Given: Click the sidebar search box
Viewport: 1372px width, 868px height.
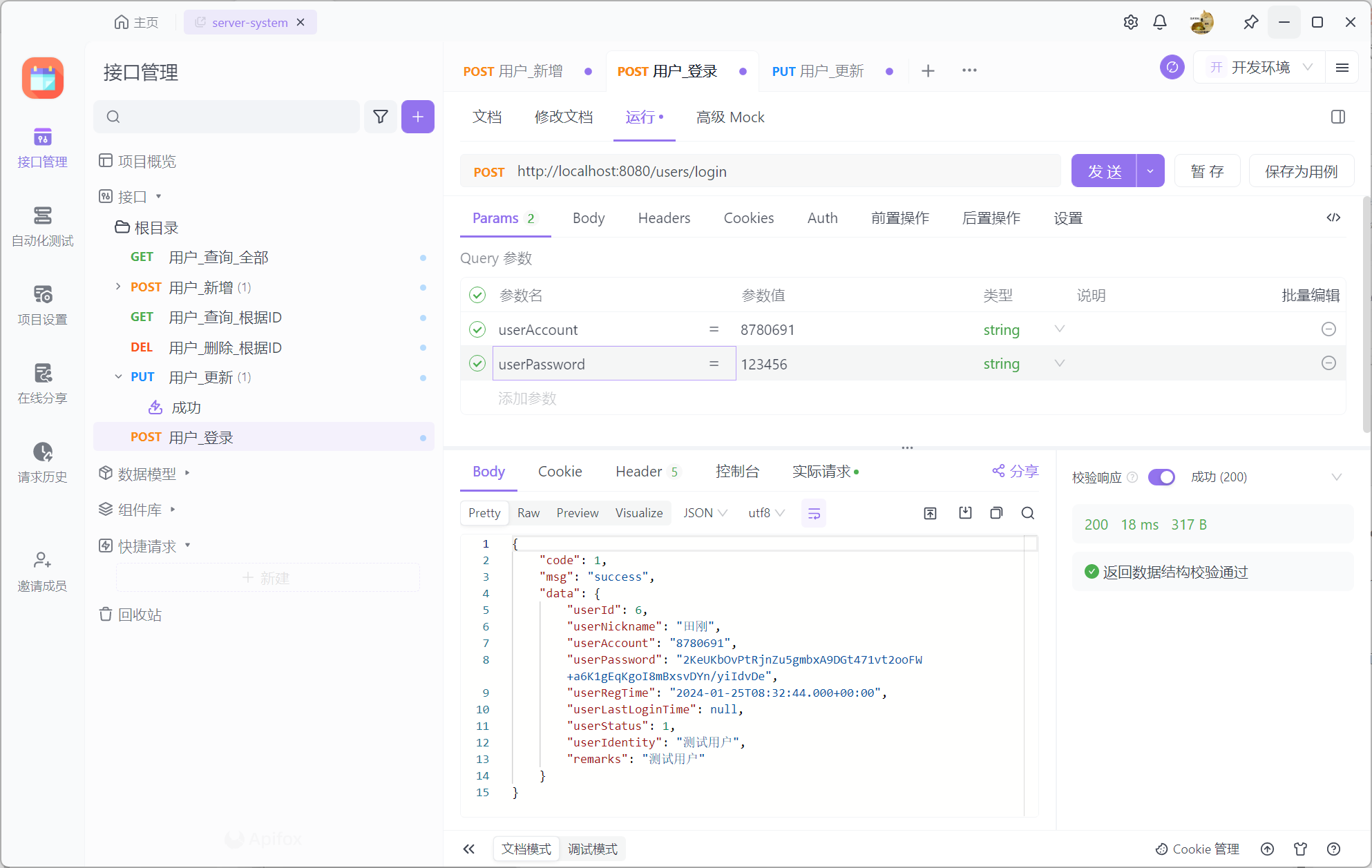Looking at the screenshot, I should tap(227, 117).
